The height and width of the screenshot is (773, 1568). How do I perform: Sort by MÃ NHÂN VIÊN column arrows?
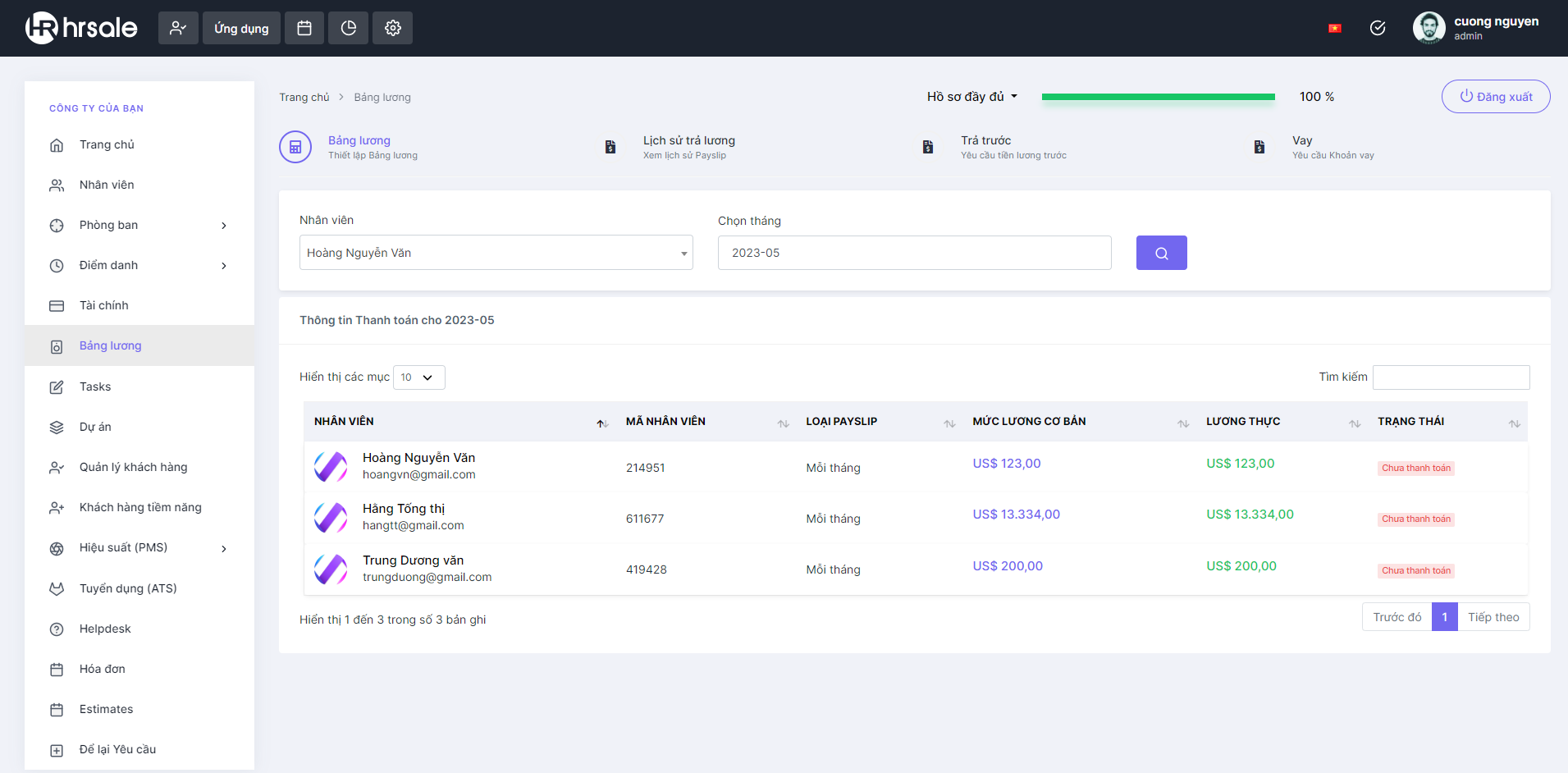click(784, 423)
